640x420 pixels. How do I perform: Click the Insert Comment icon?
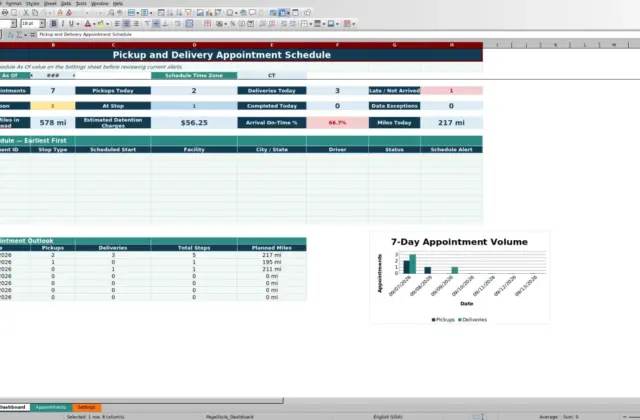click(252, 13)
